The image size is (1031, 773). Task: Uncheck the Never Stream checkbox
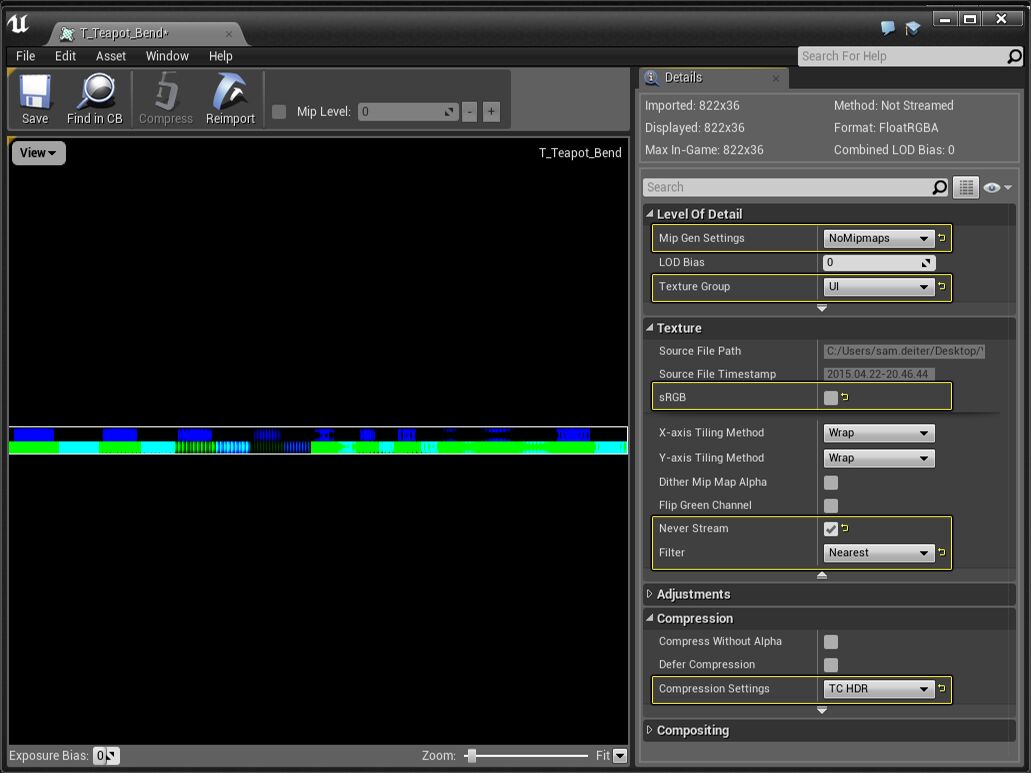[x=831, y=529]
